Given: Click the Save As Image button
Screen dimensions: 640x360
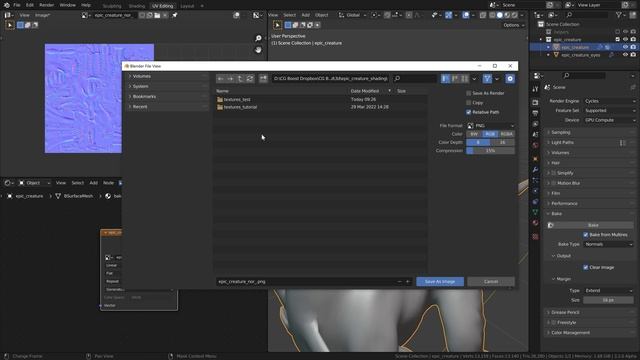Looking at the screenshot, I should pos(440,282).
